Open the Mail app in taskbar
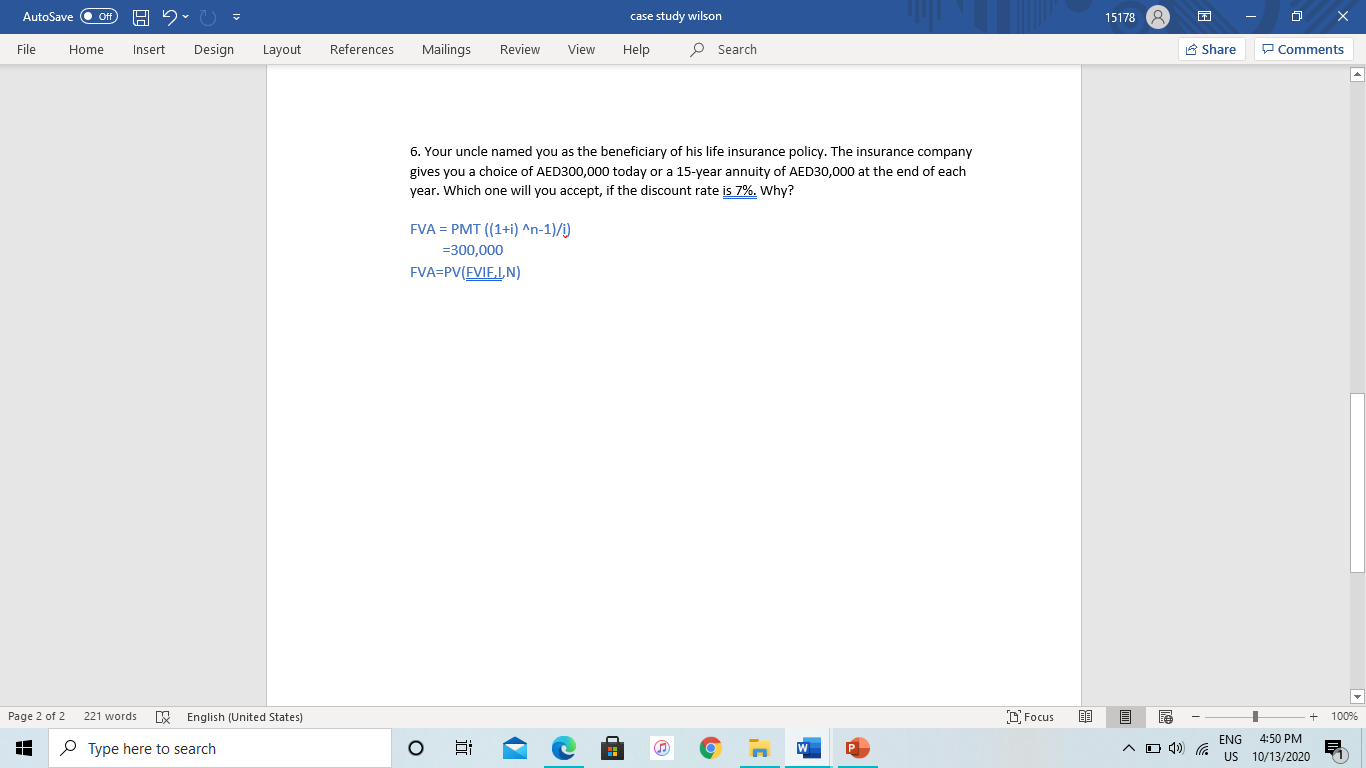1366x768 pixels. pos(514,748)
